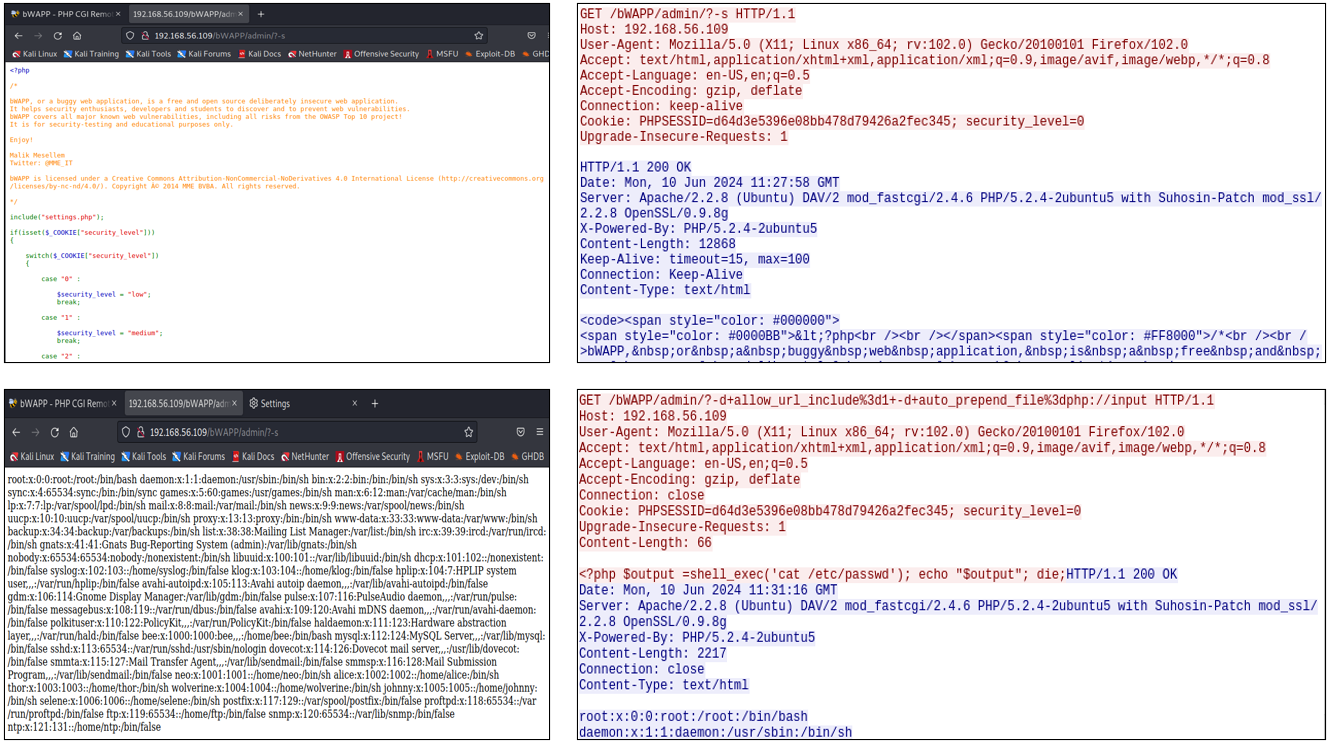Screen dimensions: 1332x744
Task: Open MSFU bookmark in top browser
Action: click(x=442, y=54)
